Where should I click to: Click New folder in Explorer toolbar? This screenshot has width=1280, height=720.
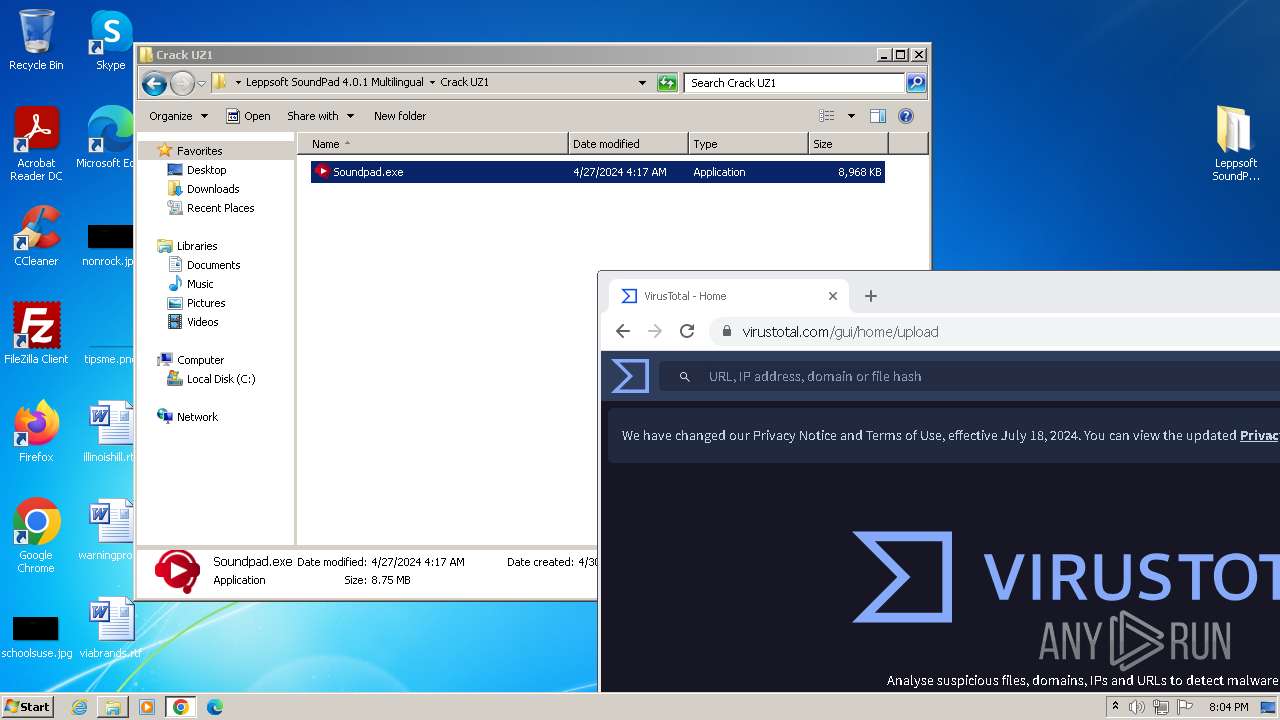(x=400, y=116)
